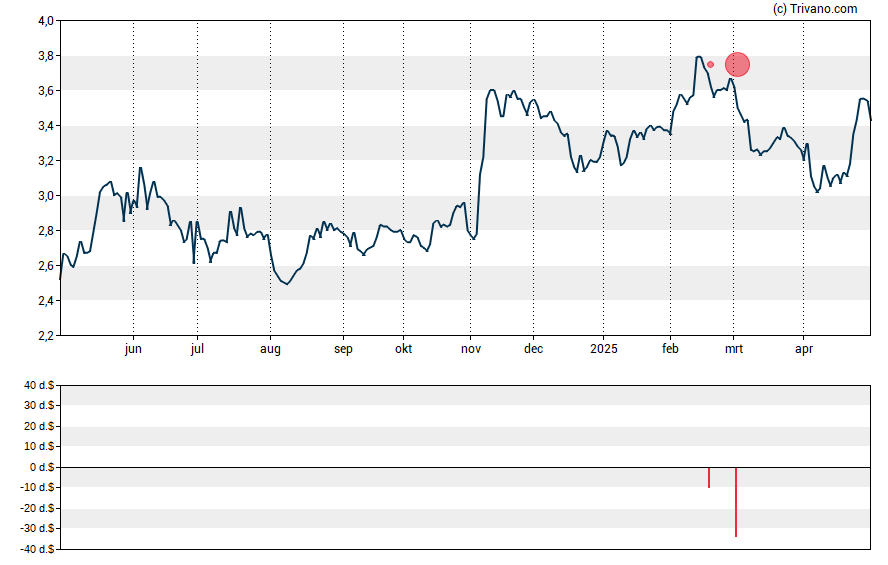Click the '3,4' price axis label
The height and width of the screenshot is (565, 888).
[x=46, y=126]
